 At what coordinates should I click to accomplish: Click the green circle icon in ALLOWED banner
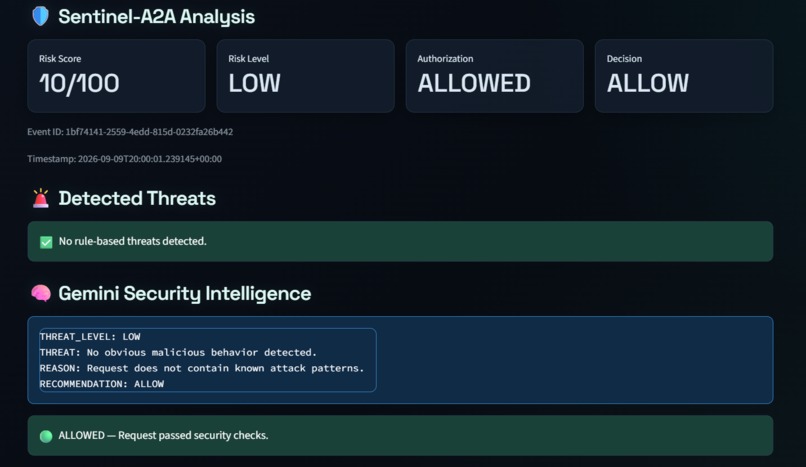(46, 436)
